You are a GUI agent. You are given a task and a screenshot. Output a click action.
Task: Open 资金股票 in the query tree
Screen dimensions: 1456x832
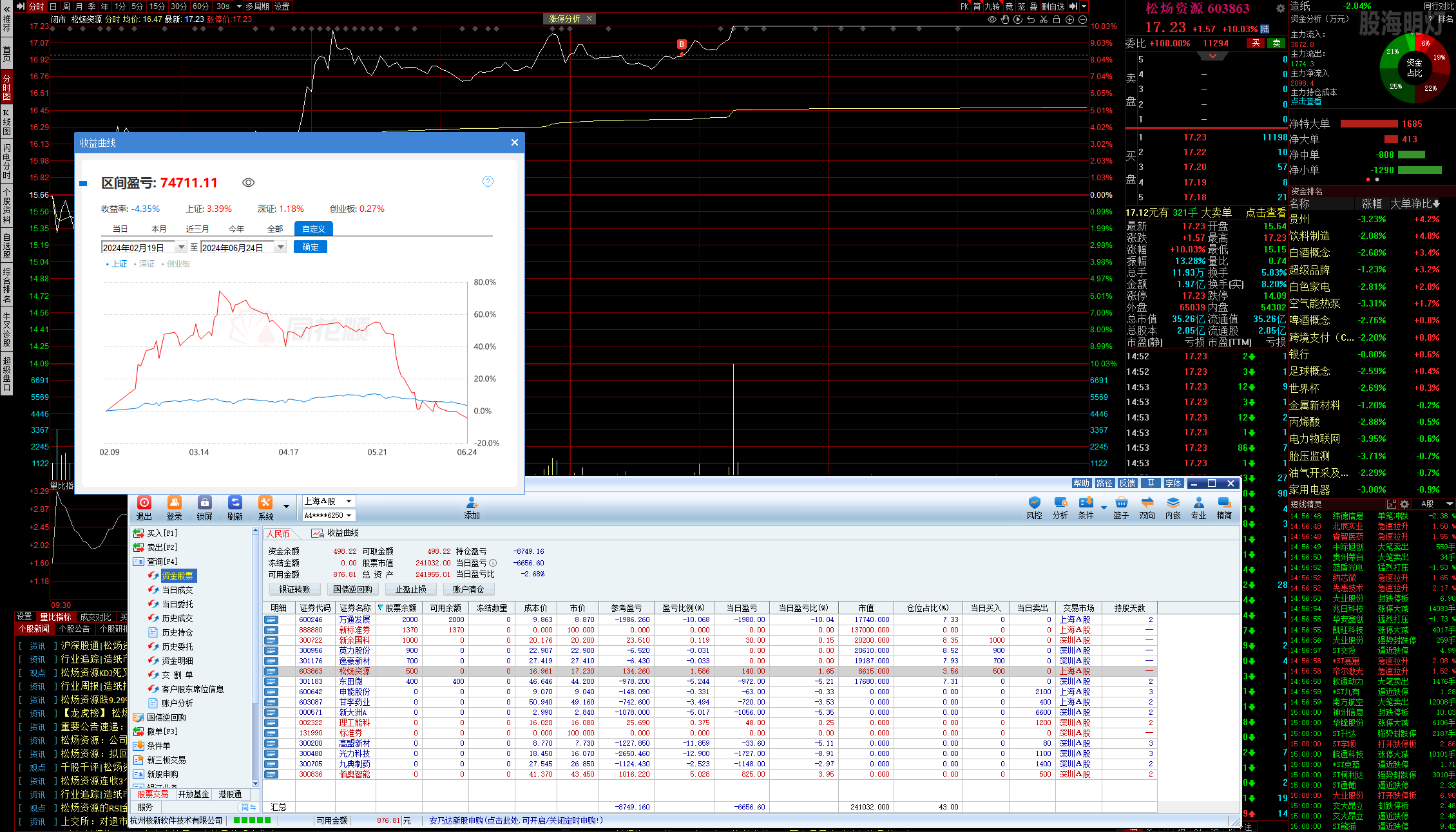pyautogui.click(x=177, y=576)
